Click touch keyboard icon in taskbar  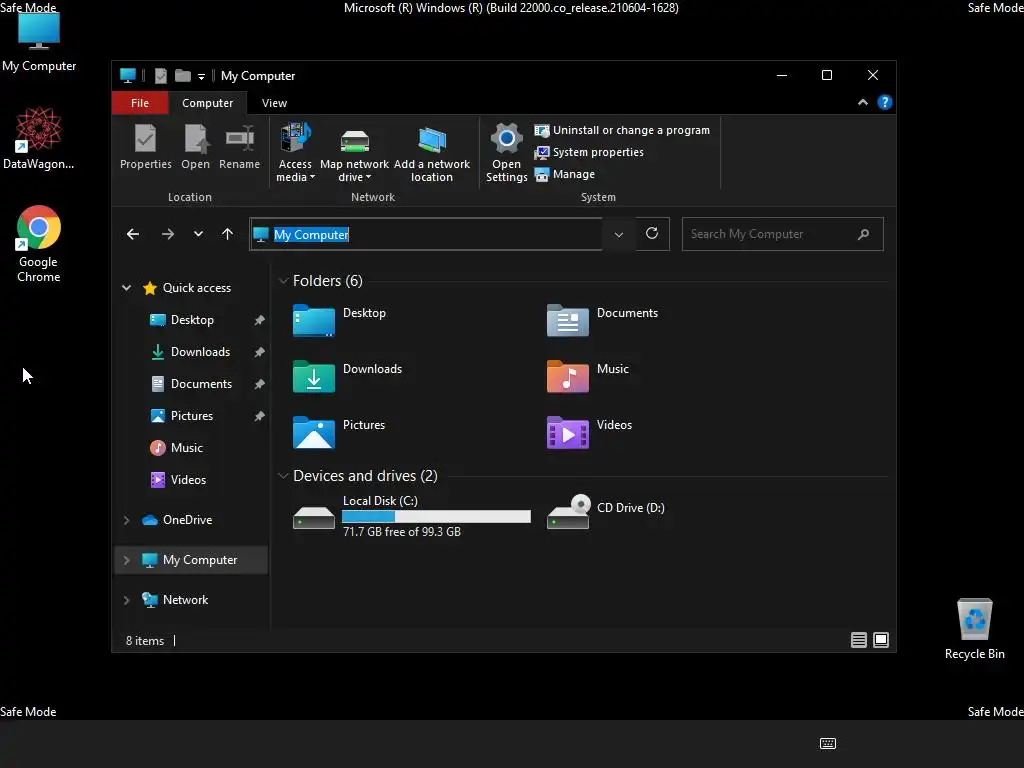point(827,743)
